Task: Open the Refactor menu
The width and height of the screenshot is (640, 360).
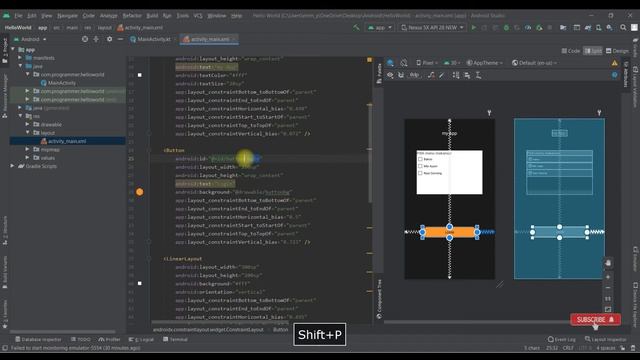Action: (132, 16)
